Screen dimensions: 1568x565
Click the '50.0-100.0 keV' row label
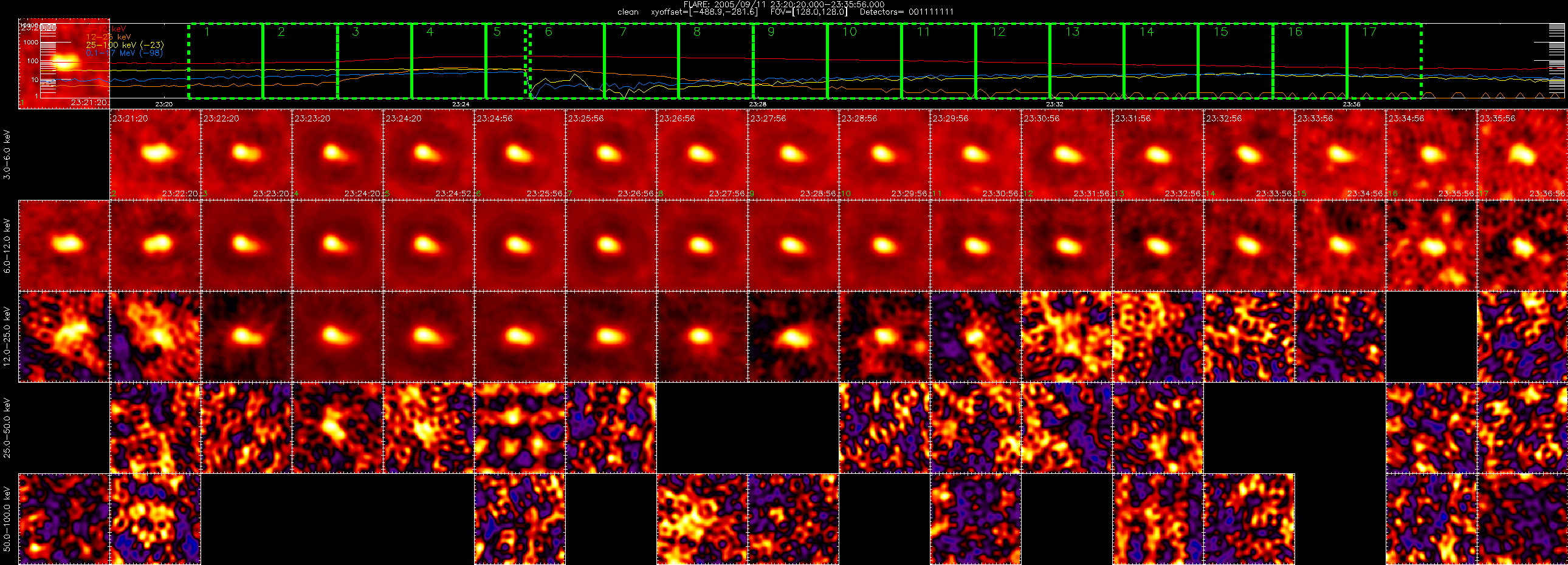7,519
